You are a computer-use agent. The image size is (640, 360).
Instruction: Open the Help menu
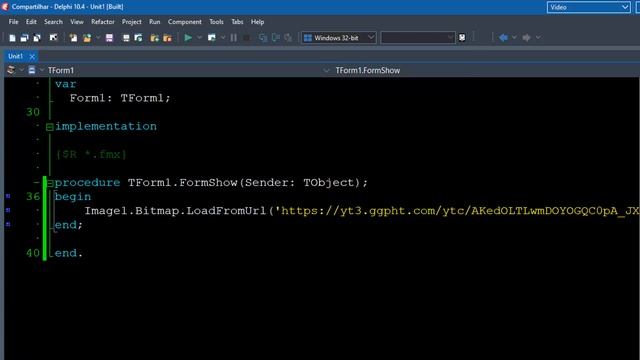[x=258, y=22]
